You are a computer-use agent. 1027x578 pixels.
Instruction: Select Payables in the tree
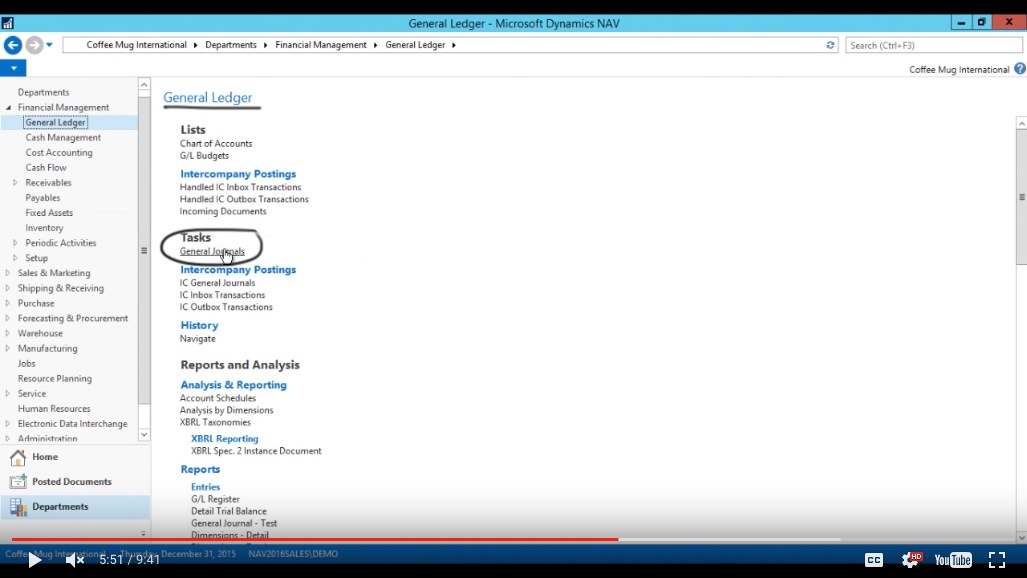(43, 198)
